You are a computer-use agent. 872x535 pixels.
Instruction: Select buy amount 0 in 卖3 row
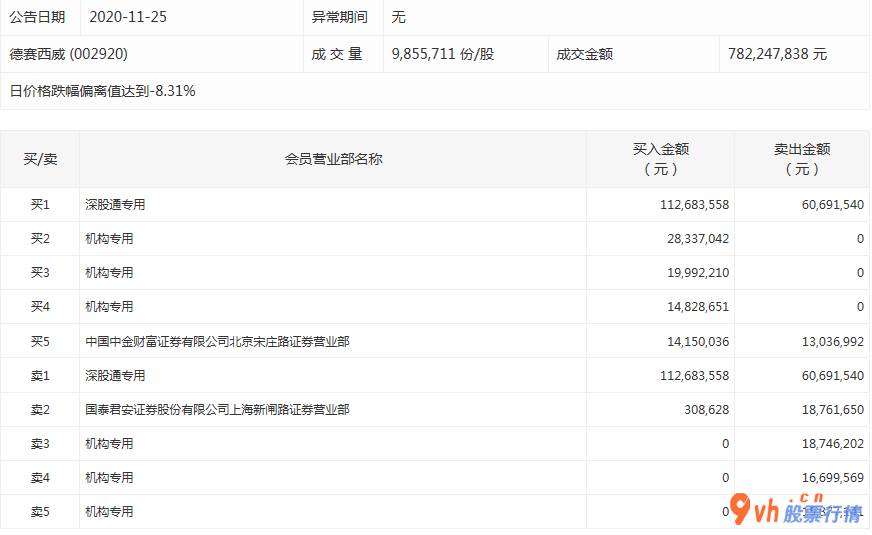pos(725,444)
